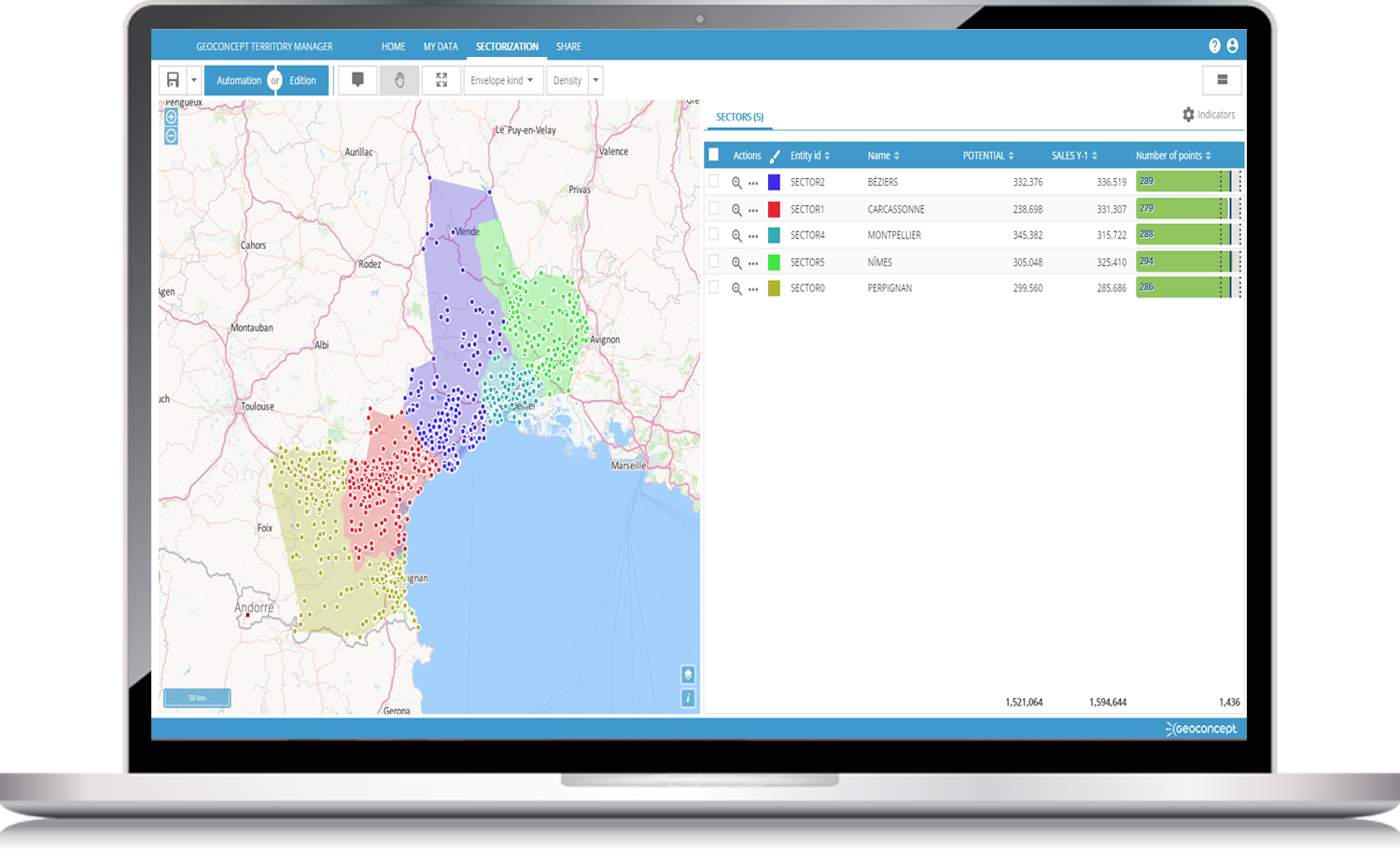The width and height of the screenshot is (1400, 863).
Task: Open more actions for SECTOR1
Action: point(753,211)
